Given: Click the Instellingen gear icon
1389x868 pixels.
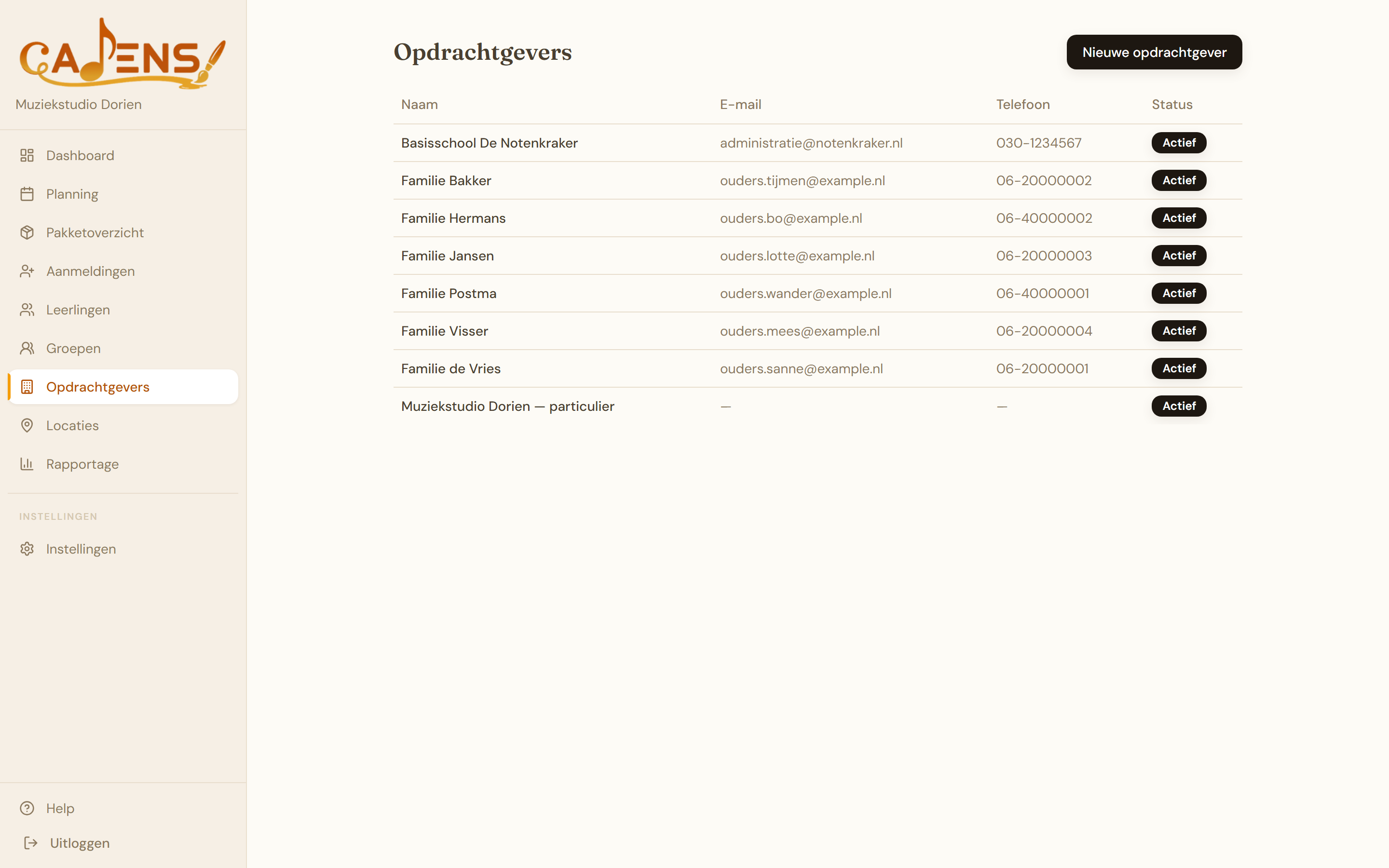Looking at the screenshot, I should click(27, 549).
